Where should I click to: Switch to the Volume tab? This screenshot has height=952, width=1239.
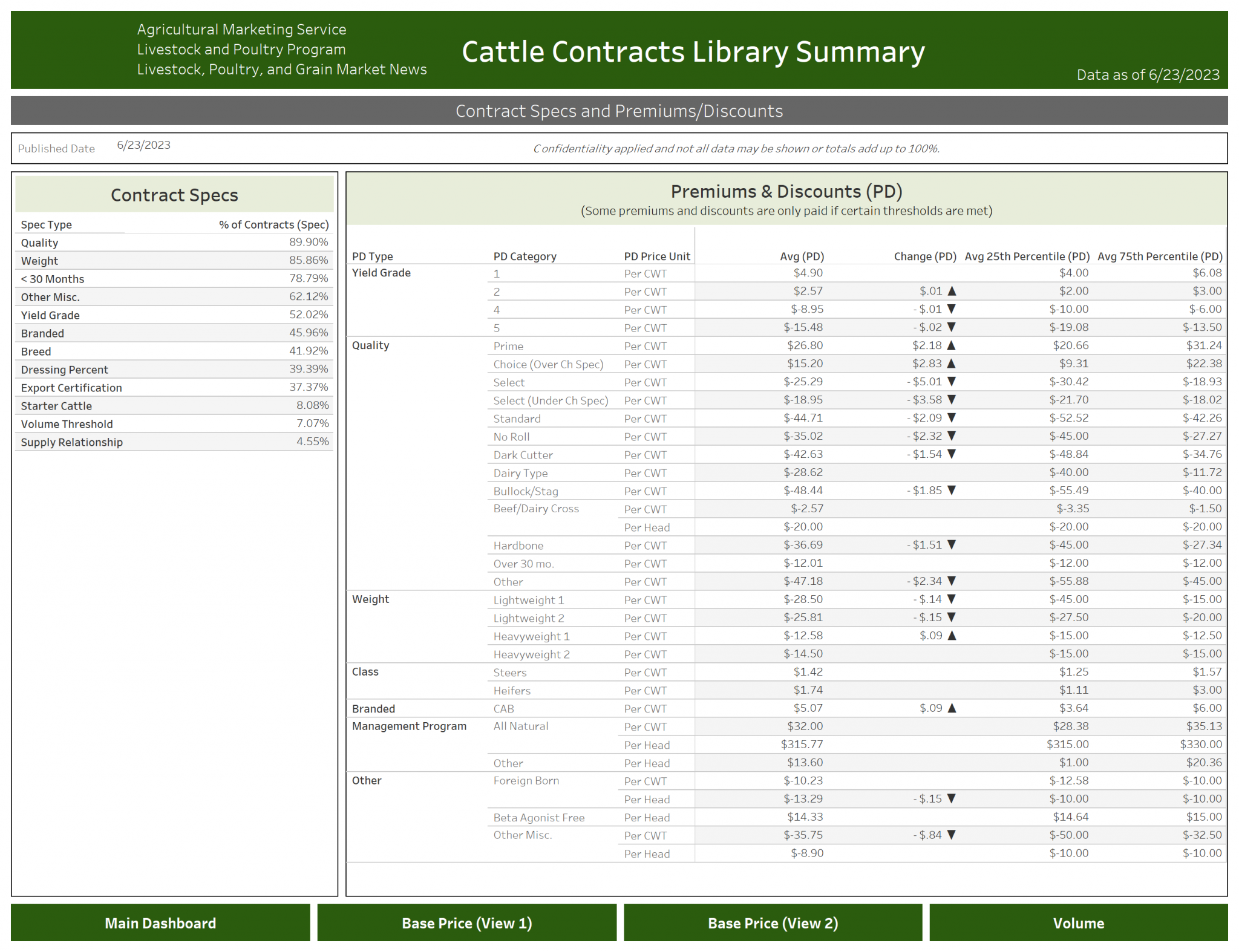coord(1079,923)
